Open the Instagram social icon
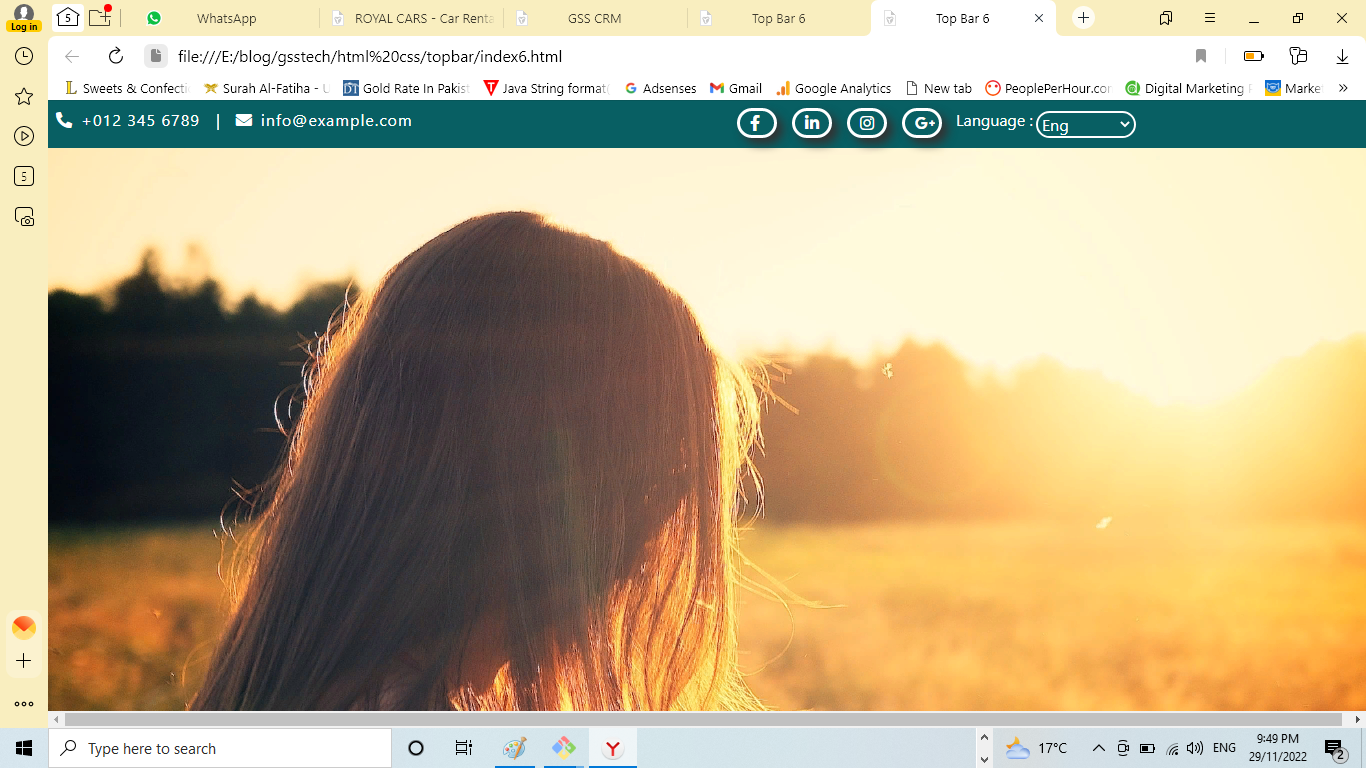1366x768 pixels. pyautogui.click(x=867, y=123)
